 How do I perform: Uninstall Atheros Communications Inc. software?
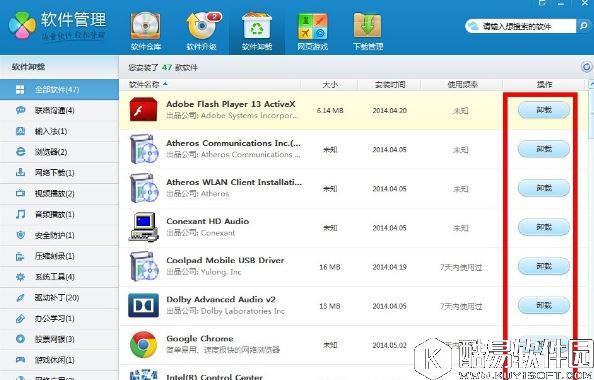544,149
